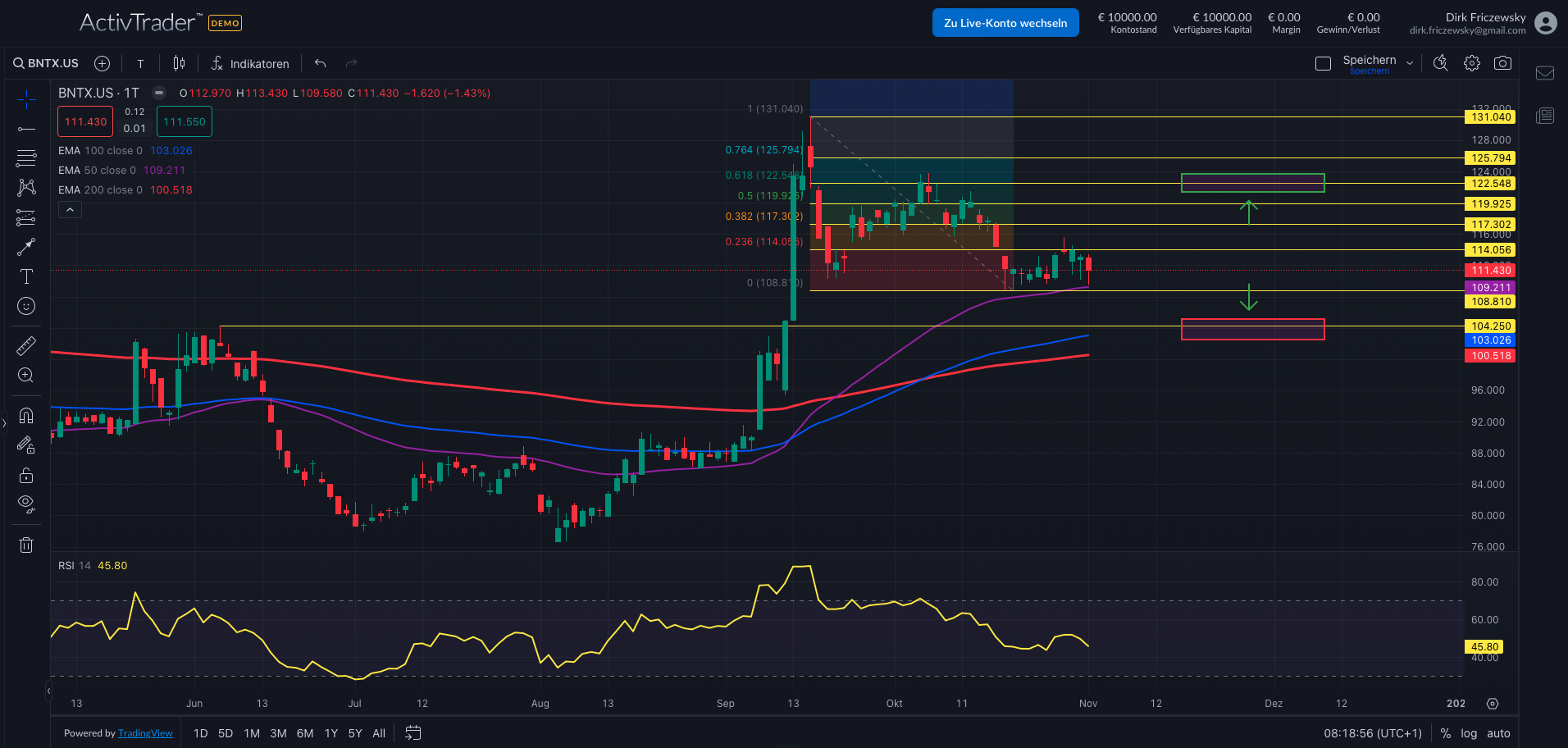Viewport: 1568px width, 748px height.
Task: Collapse the indicator legend chevron
Action: 71,210
